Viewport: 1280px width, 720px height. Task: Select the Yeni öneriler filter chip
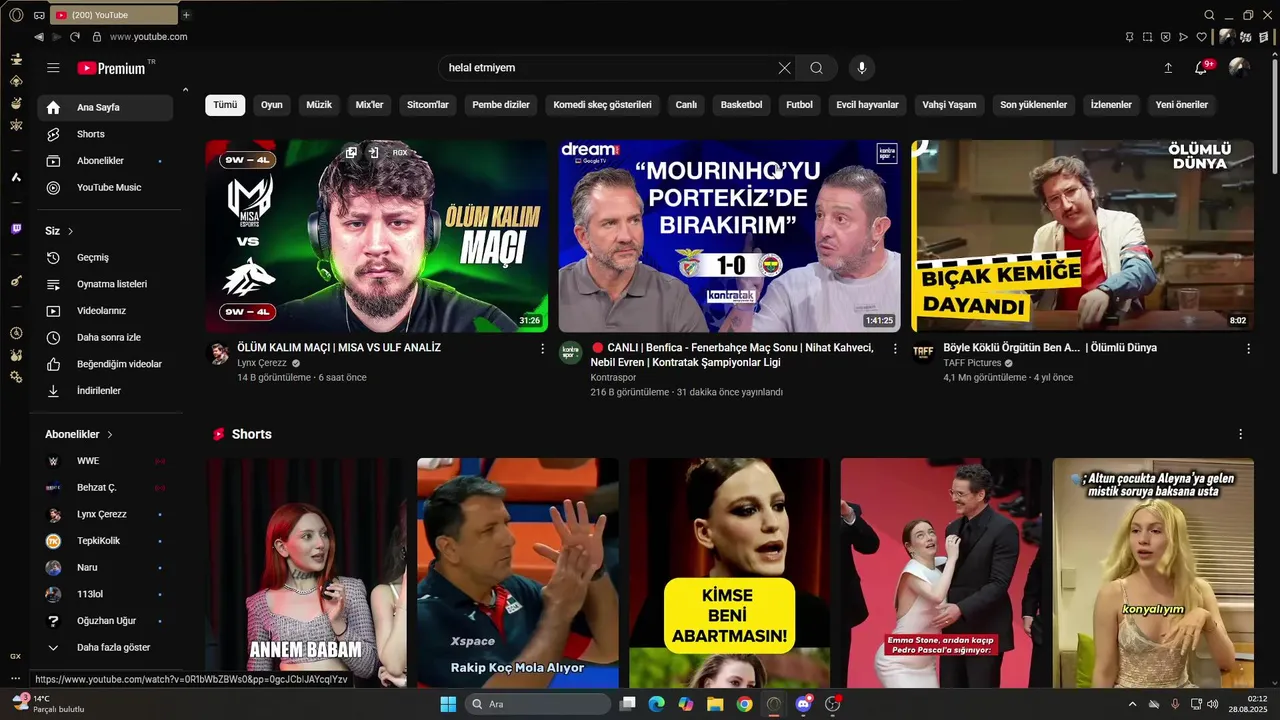click(x=1181, y=105)
